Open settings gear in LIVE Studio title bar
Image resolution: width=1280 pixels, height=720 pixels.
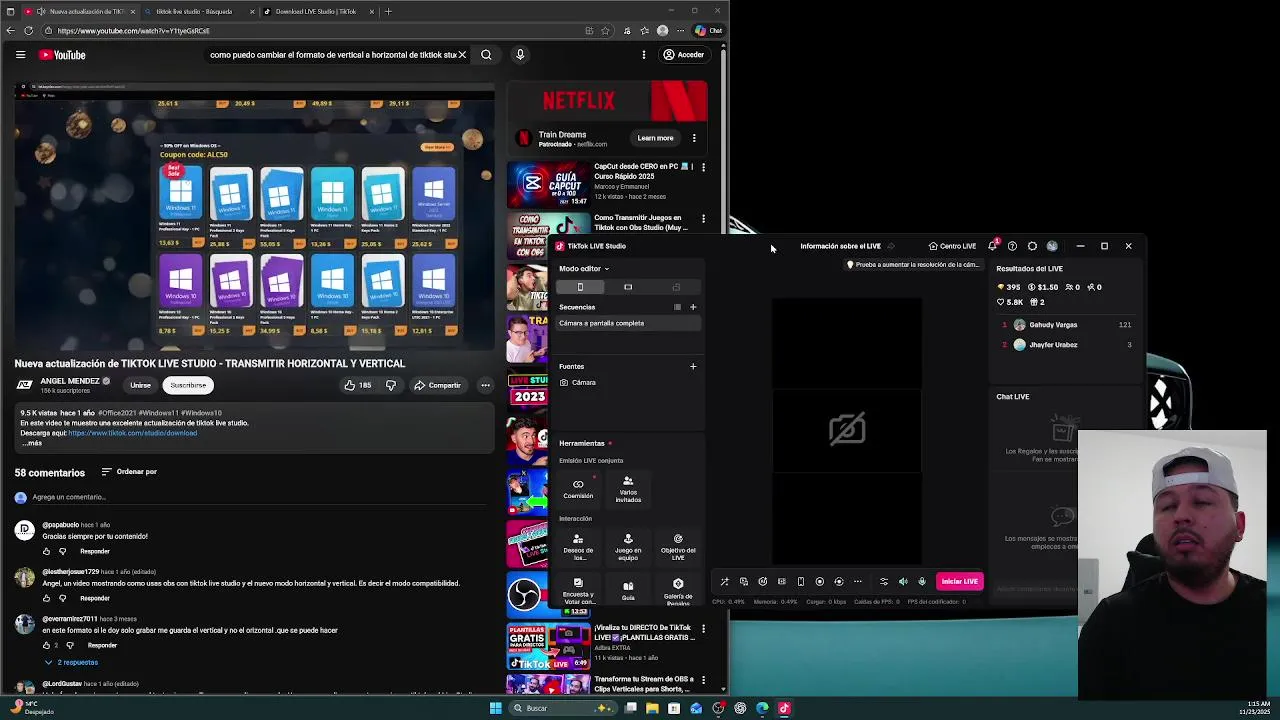1032,246
